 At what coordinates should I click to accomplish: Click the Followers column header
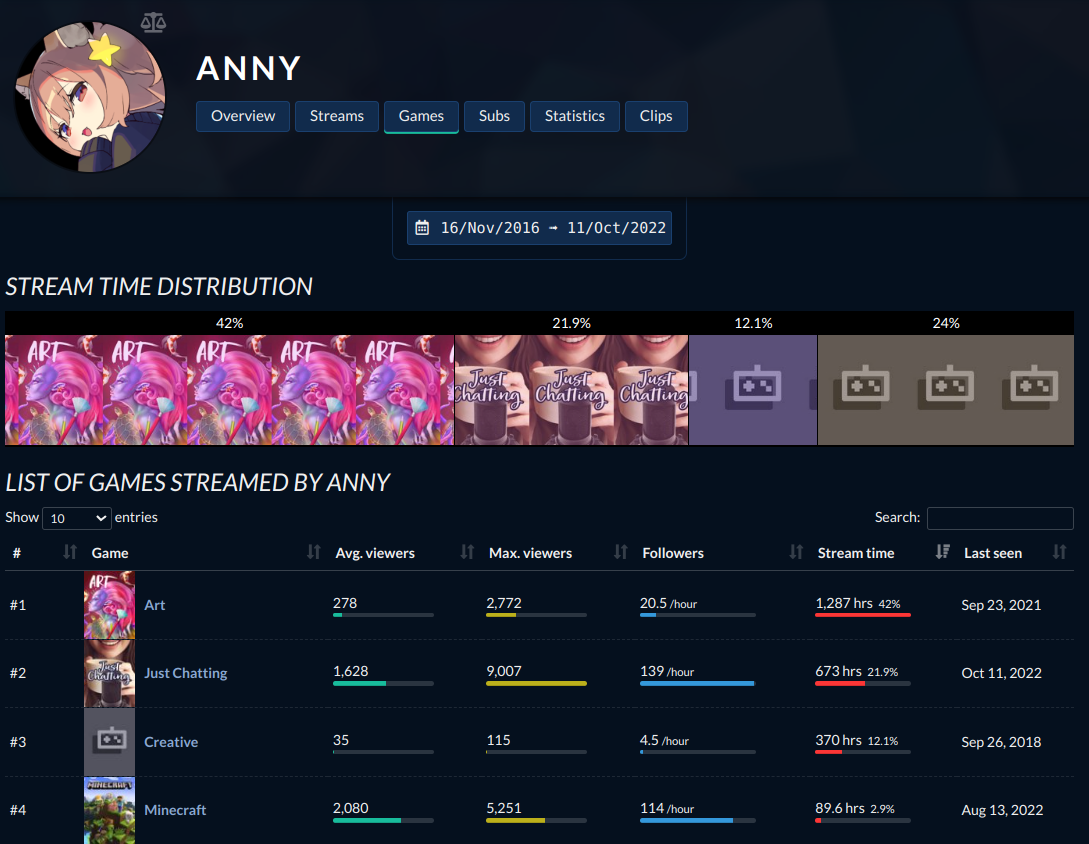coord(673,553)
